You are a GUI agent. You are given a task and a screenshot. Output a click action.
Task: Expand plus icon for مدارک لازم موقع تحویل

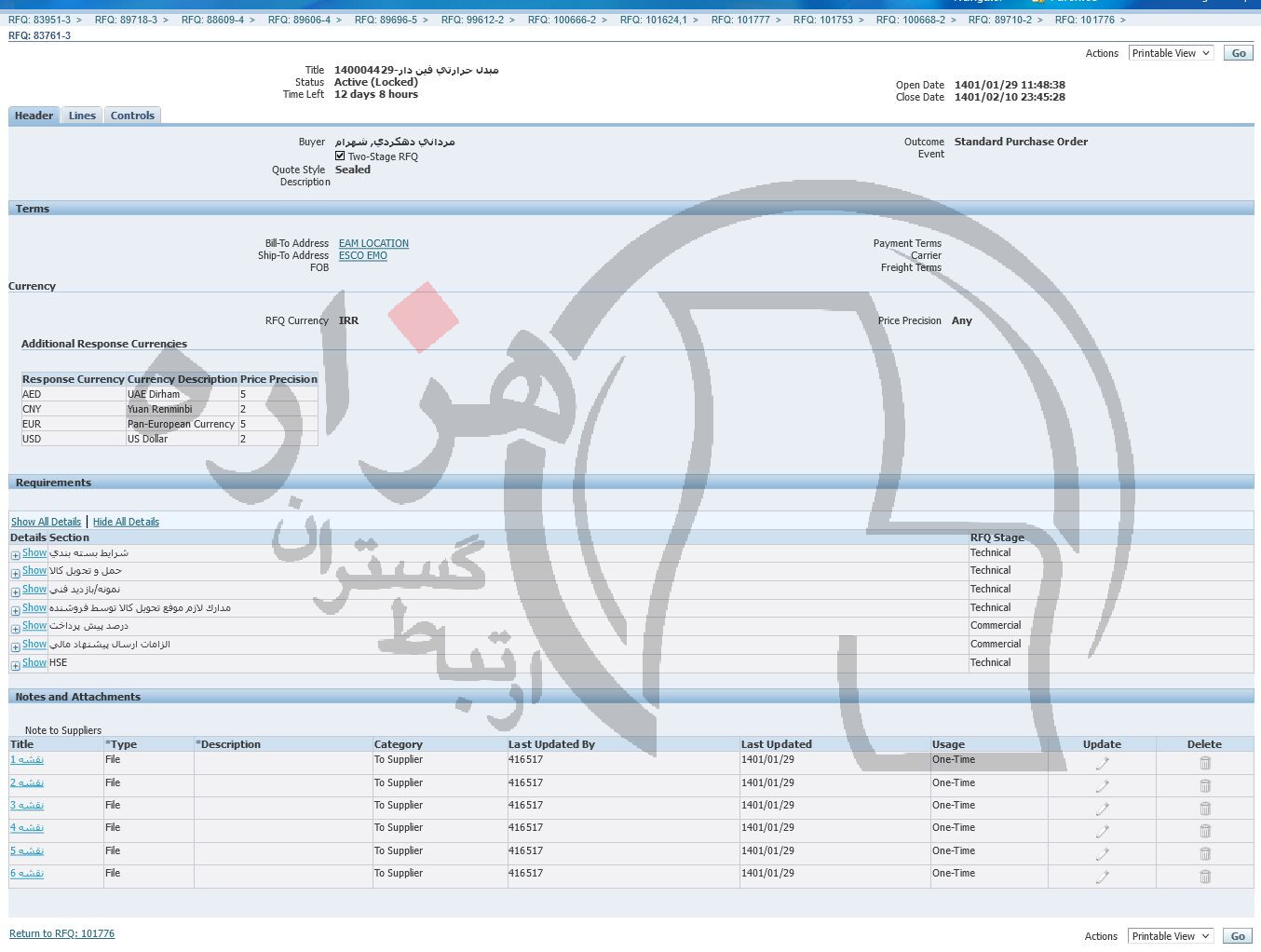coord(16,610)
